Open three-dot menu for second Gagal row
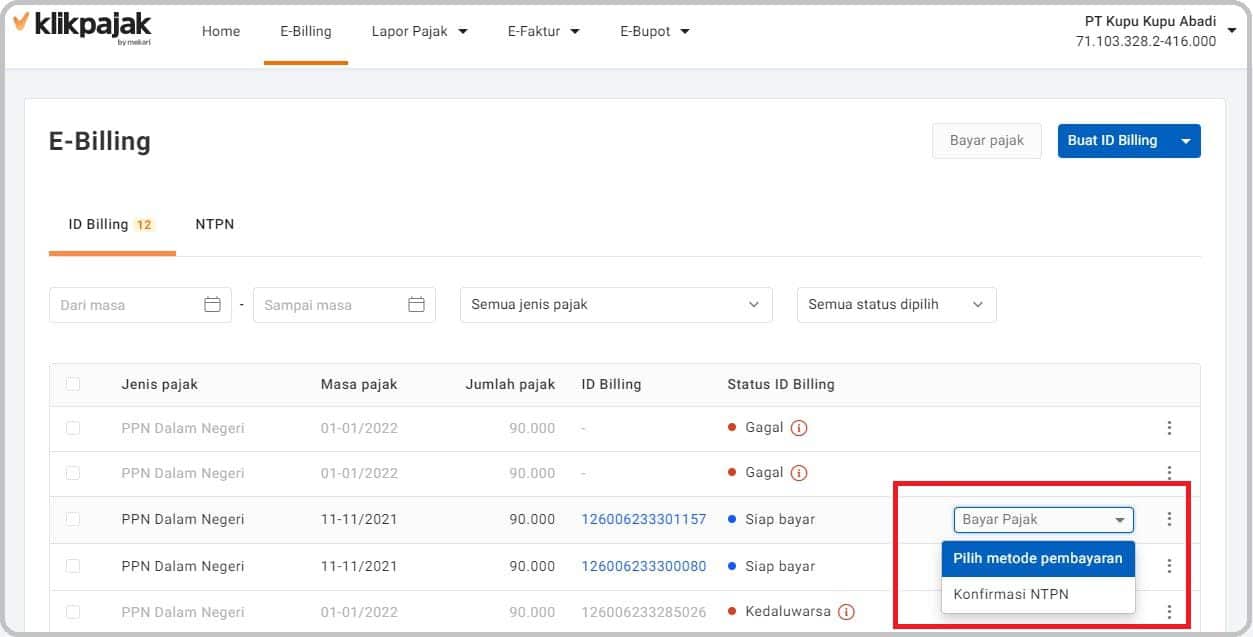Screen dimensions: 1253x637 pos(1169,473)
